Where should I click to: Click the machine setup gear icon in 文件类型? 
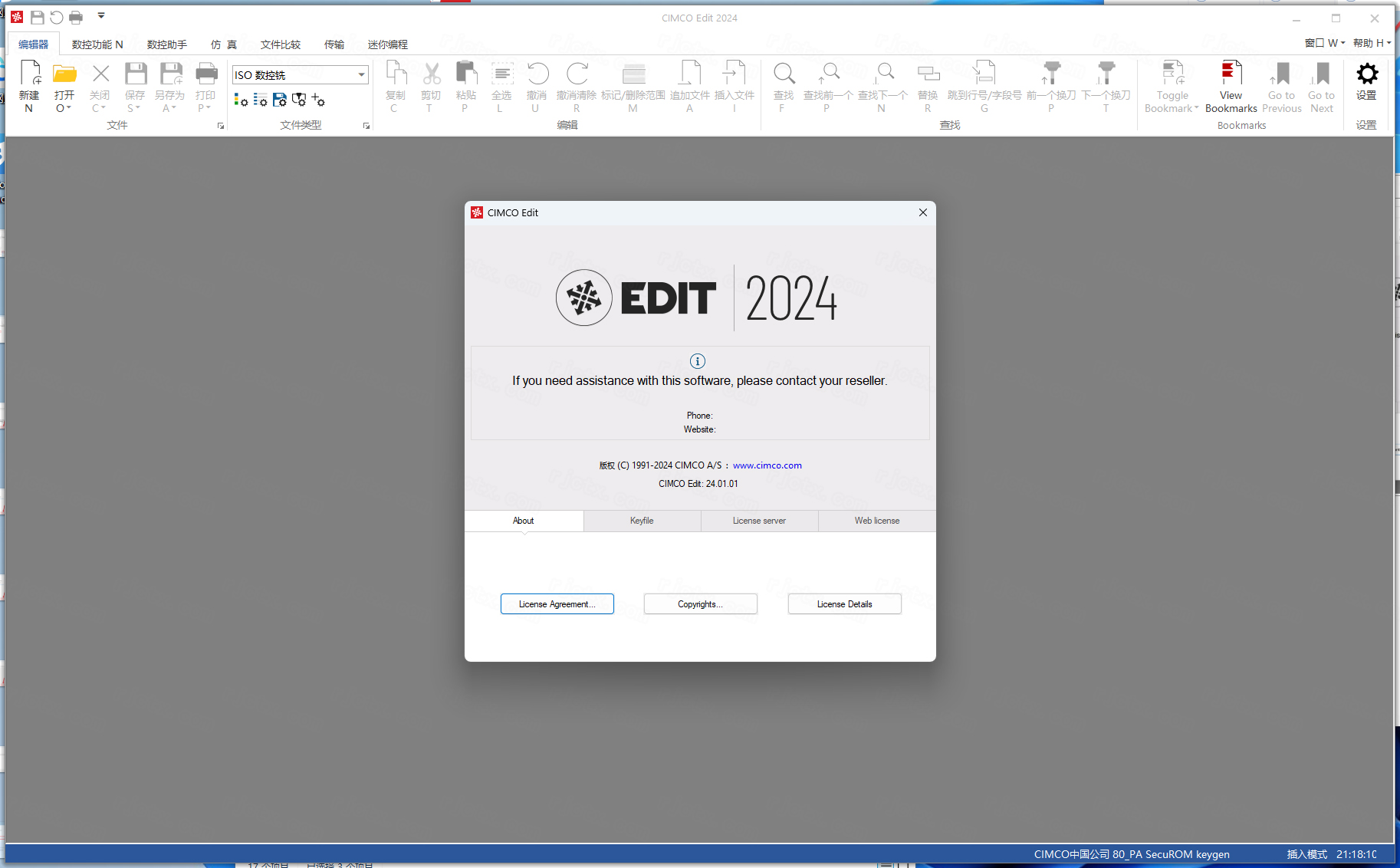tap(299, 100)
